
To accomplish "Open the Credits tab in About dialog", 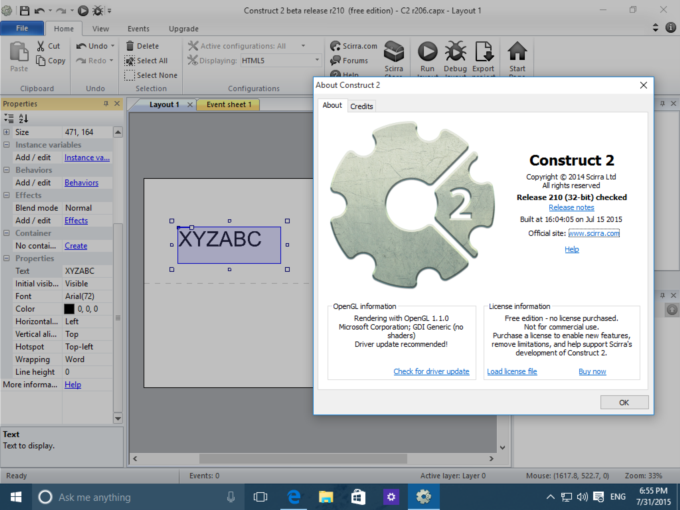I will click(x=361, y=106).
